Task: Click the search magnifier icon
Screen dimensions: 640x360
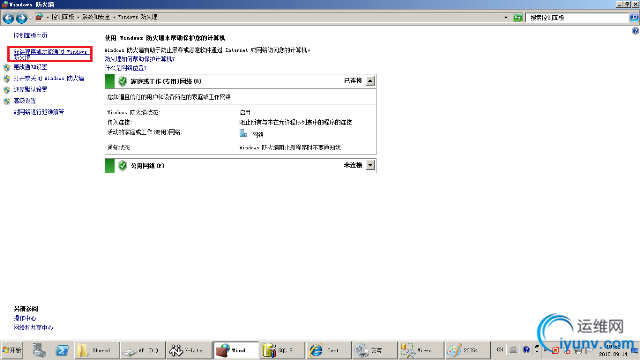Action: coord(633,18)
